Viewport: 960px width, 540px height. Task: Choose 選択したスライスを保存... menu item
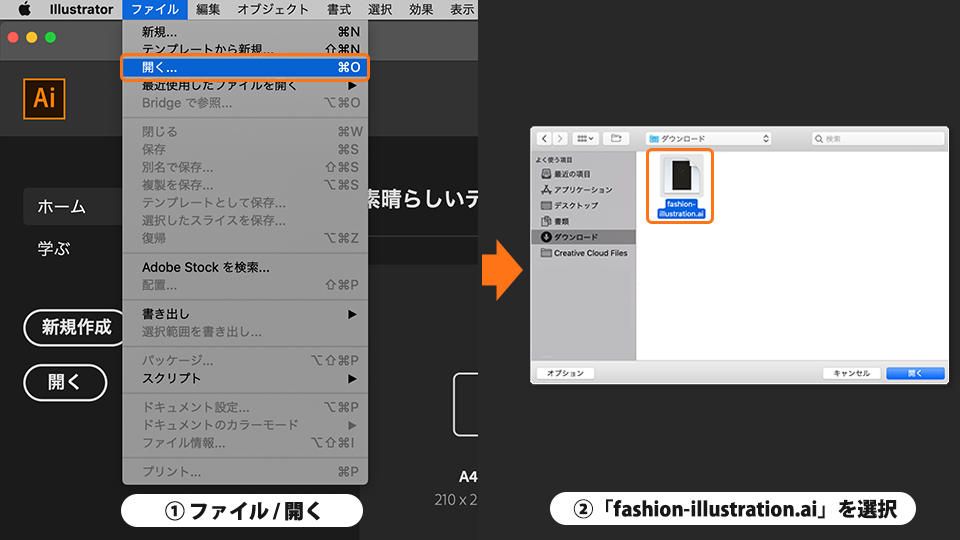(245, 220)
